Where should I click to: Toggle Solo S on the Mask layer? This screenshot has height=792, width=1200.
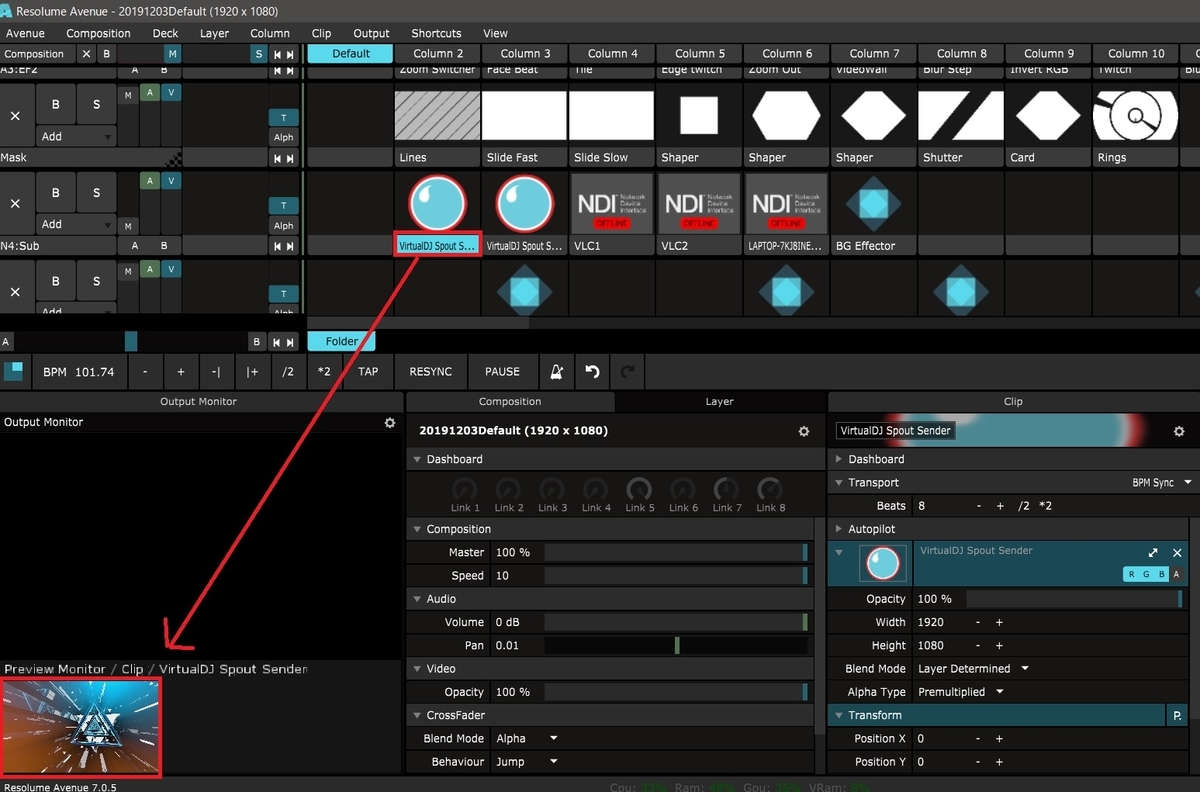click(x=96, y=105)
